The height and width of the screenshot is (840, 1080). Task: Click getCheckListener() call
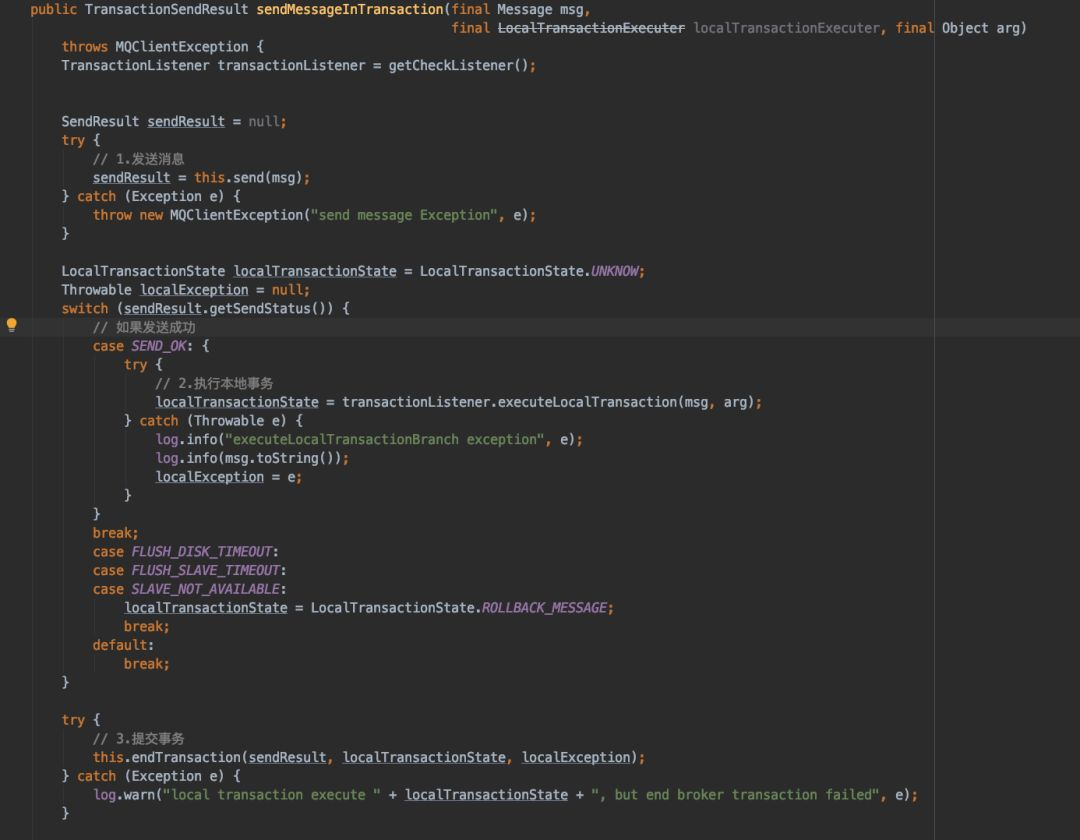(x=458, y=65)
